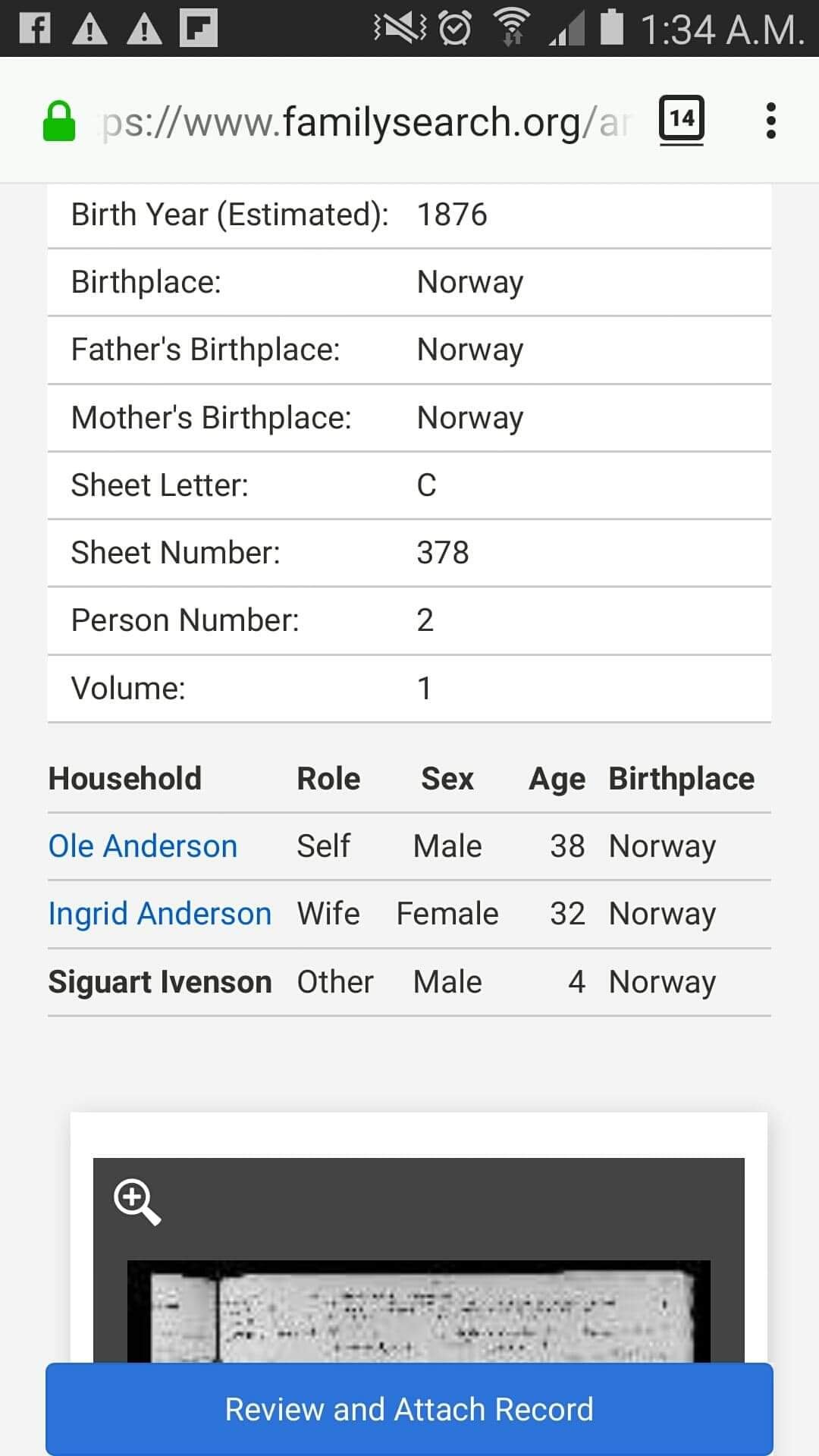Tap the first warning triangle status icon
Viewport: 819px width, 1456px height.
tap(89, 29)
